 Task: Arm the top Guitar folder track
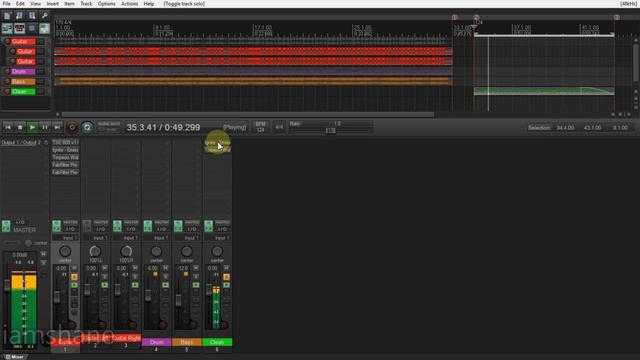[7, 42]
